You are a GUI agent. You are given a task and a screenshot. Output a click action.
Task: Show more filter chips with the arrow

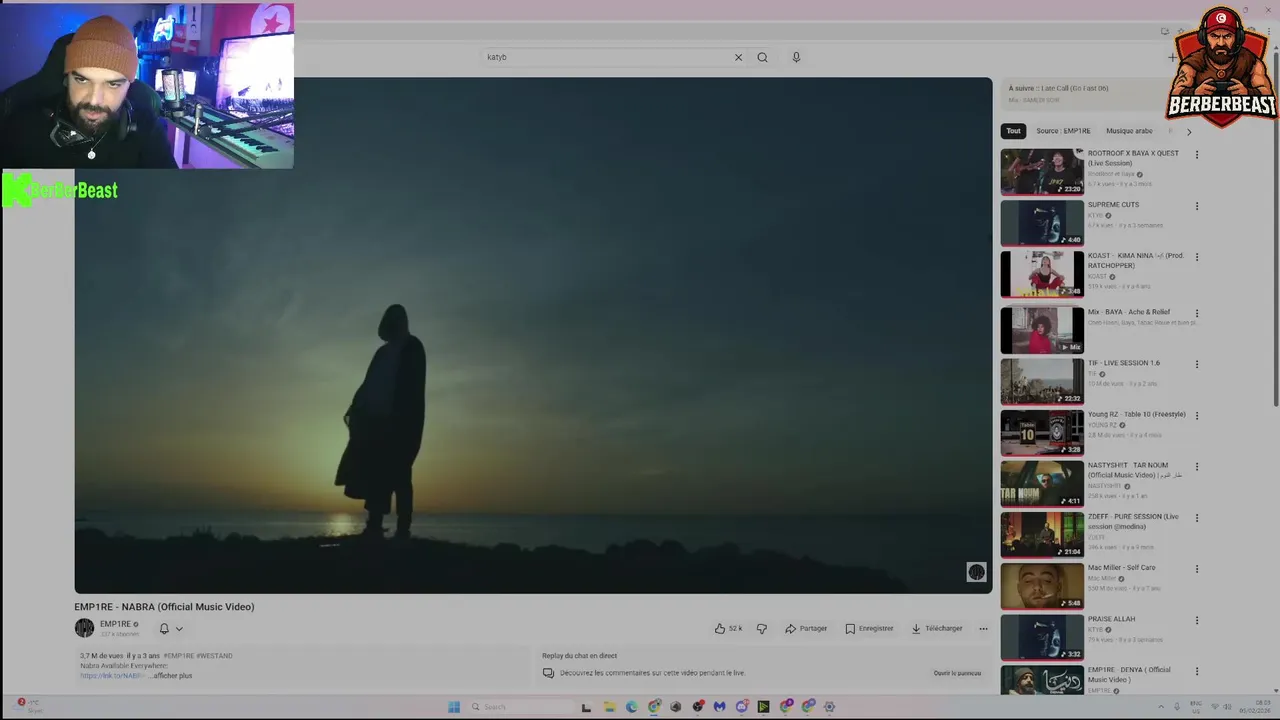pos(1189,131)
